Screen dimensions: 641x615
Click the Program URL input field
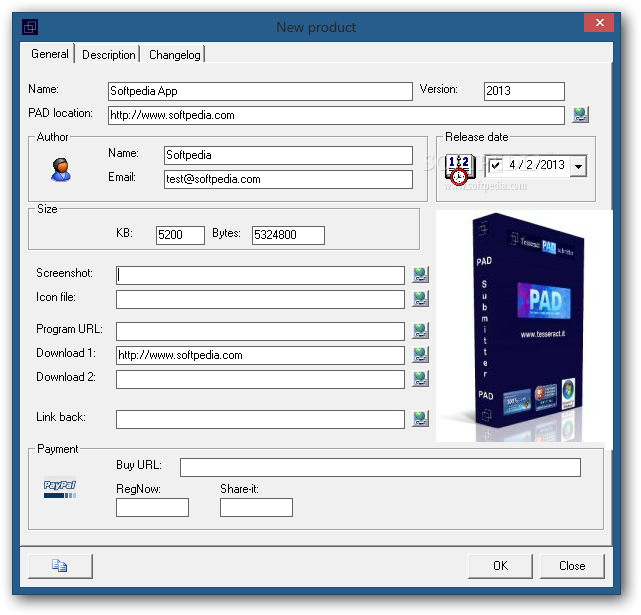[260, 331]
